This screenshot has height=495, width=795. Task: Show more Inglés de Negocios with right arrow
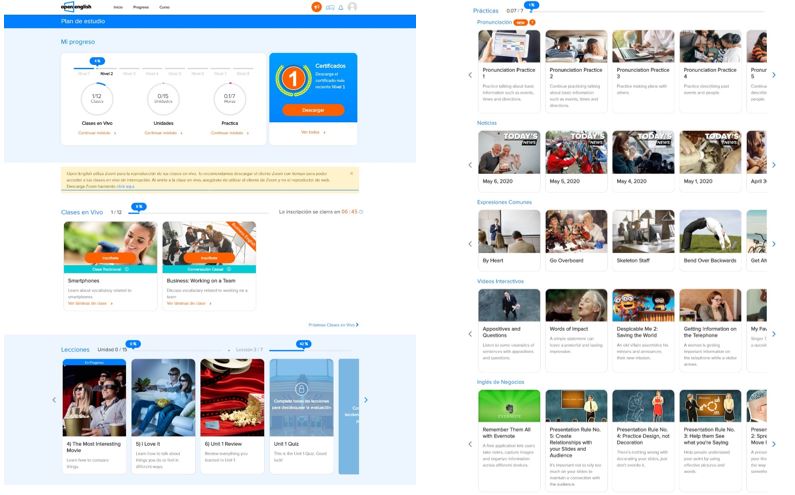774,444
